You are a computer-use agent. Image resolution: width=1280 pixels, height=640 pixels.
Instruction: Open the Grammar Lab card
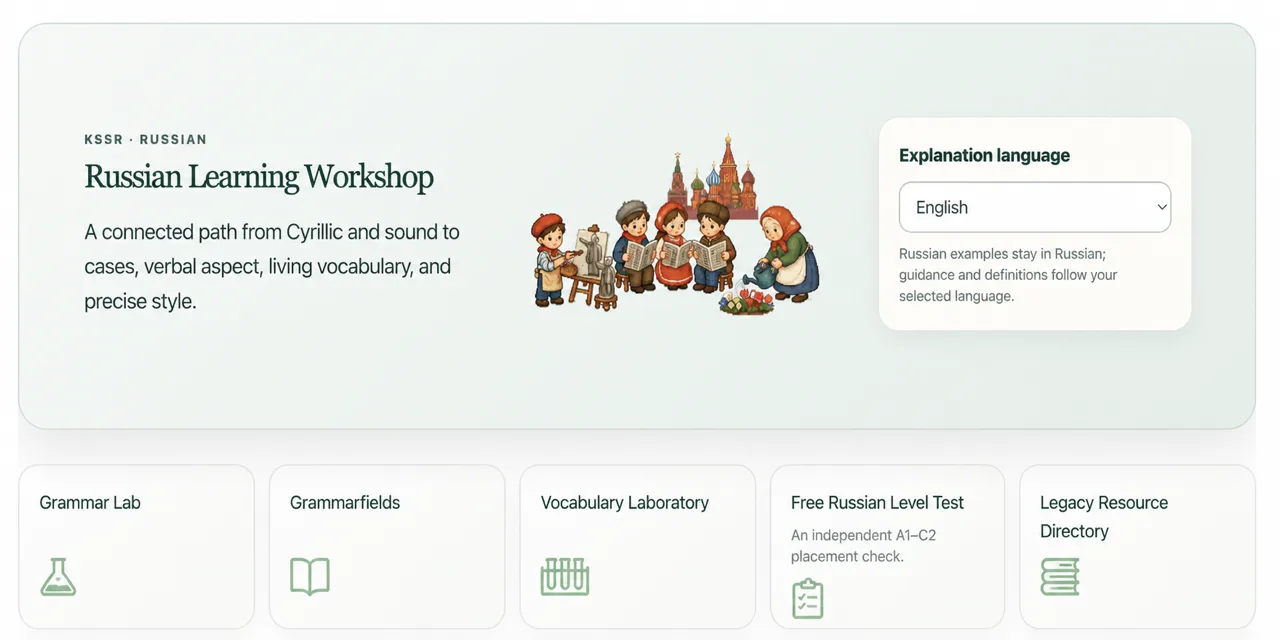pos(136,546)
